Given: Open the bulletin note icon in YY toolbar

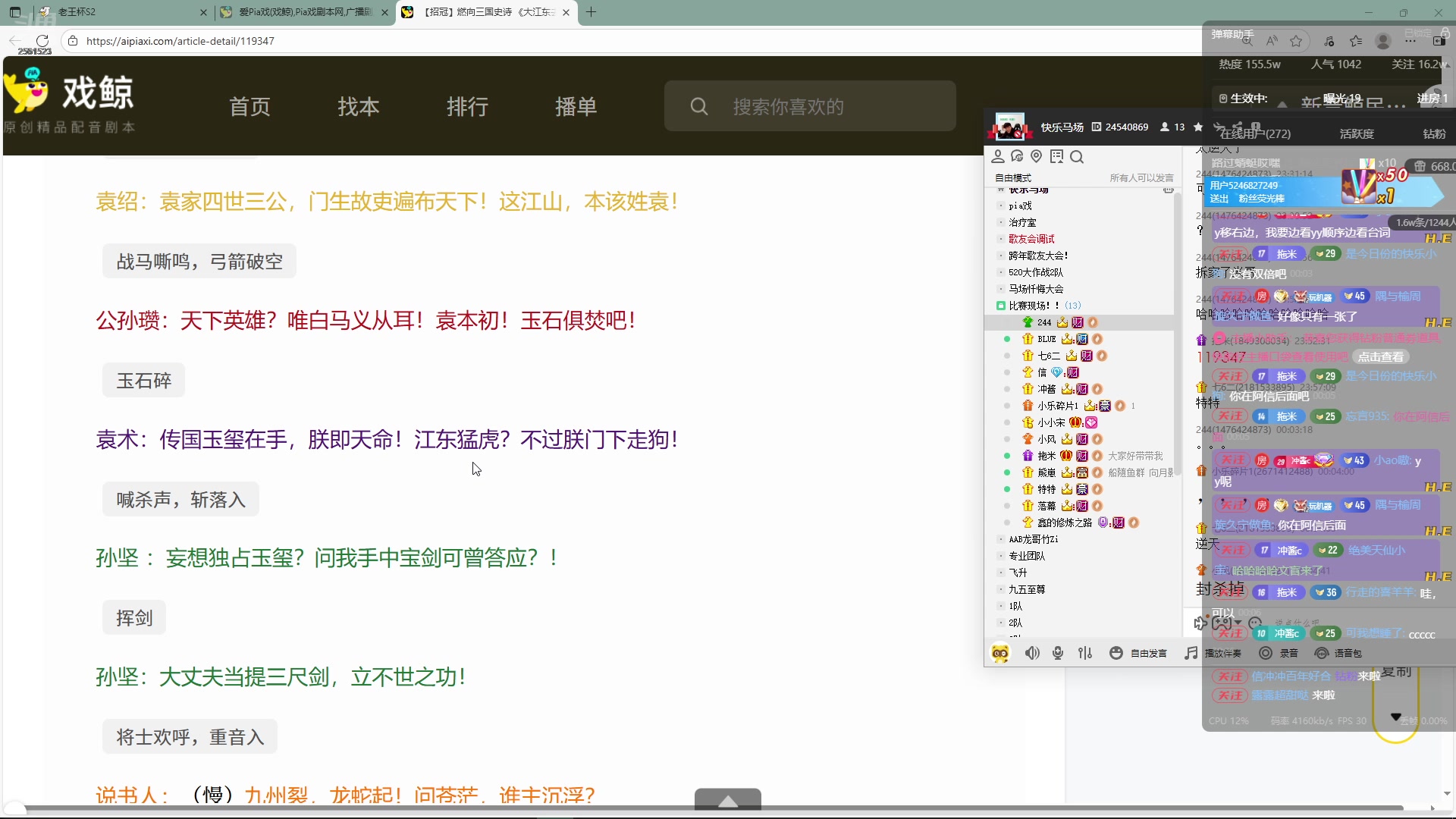Looking at the screenshot, I should click(1057, 157).
